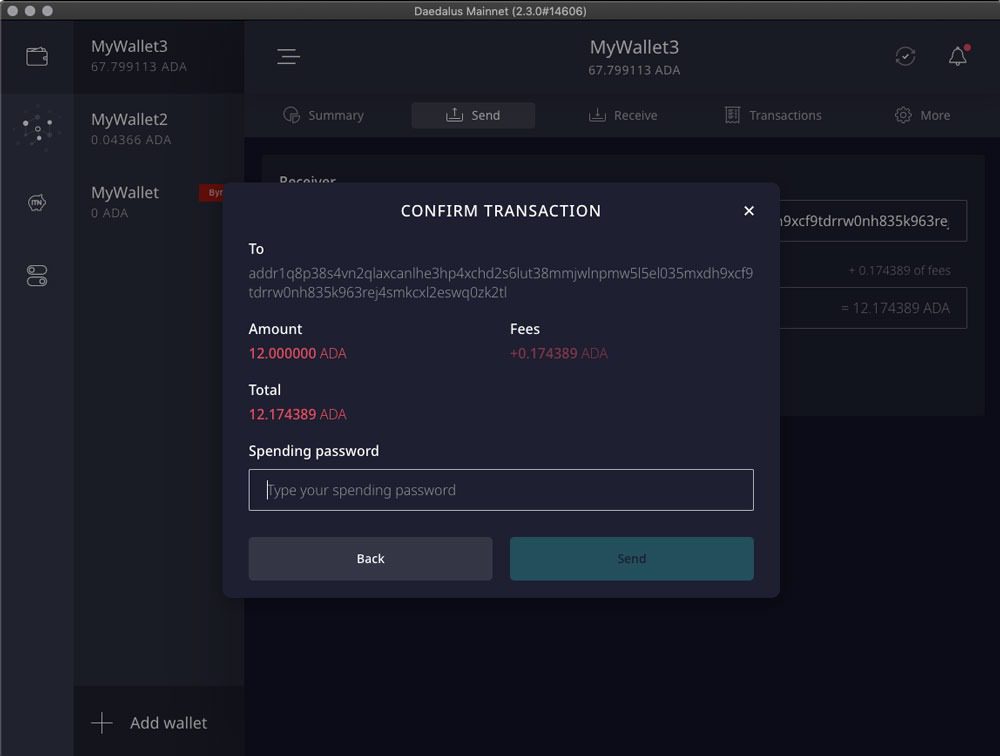Image resolution: width=1000 pixels, height=756 pixels.
Task: Go Back from the confirmation dialog
Action: (370, 558)
